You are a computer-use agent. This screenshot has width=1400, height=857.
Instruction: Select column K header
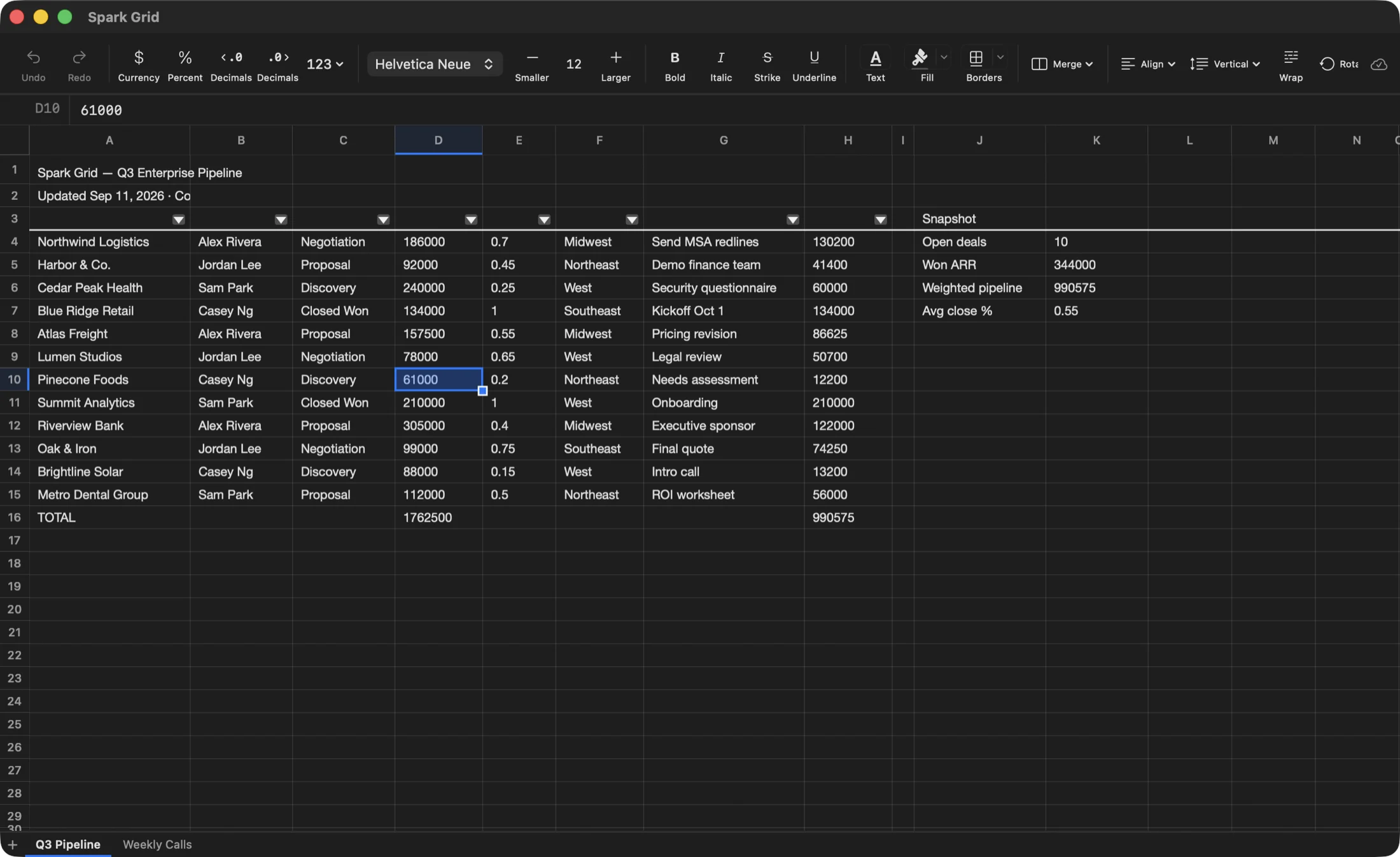[1096, 140]
